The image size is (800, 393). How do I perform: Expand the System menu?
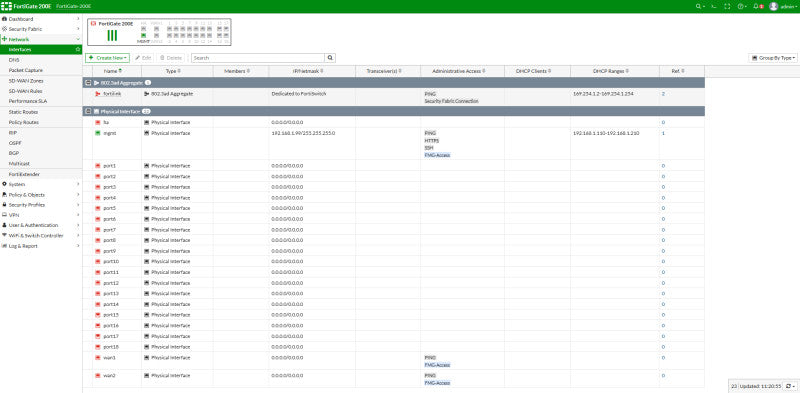41,184
